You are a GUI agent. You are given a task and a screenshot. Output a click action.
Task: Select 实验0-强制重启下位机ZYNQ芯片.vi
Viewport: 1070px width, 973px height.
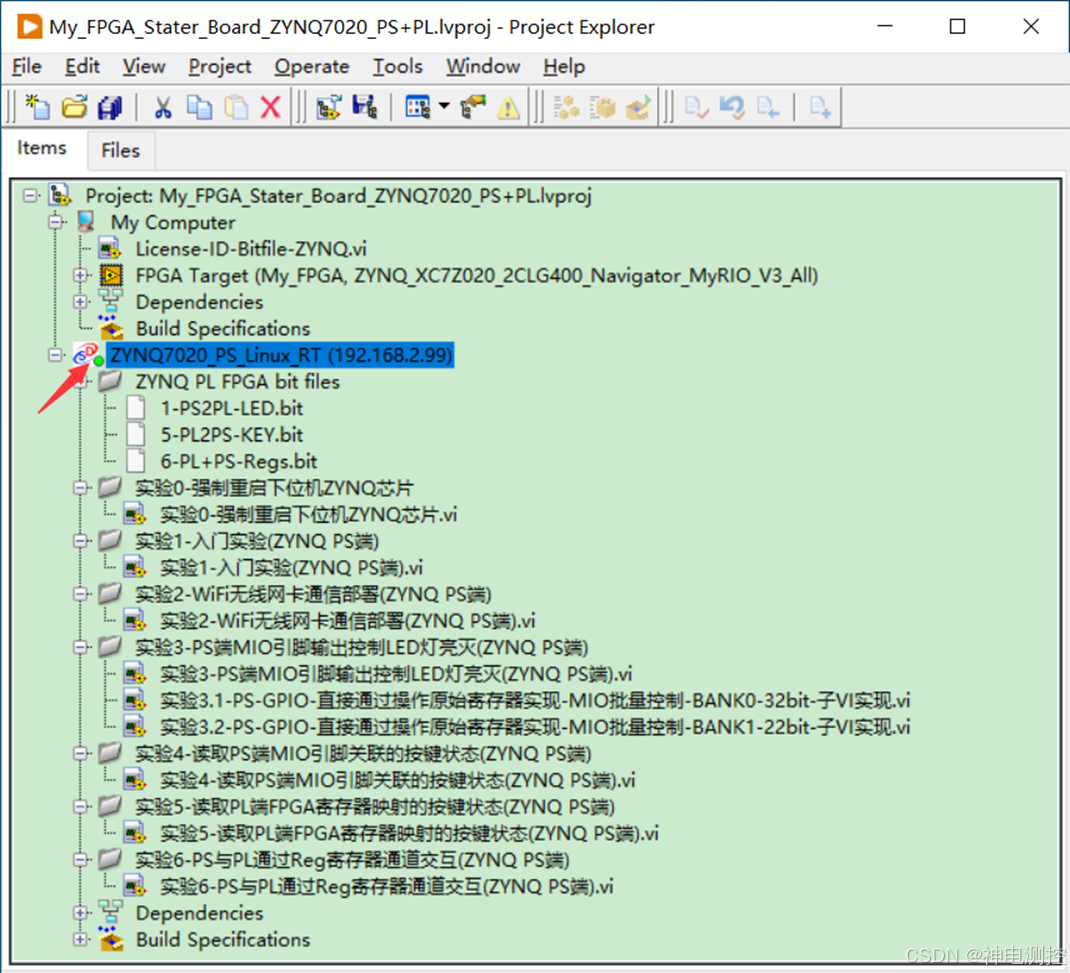coord(308,514)
